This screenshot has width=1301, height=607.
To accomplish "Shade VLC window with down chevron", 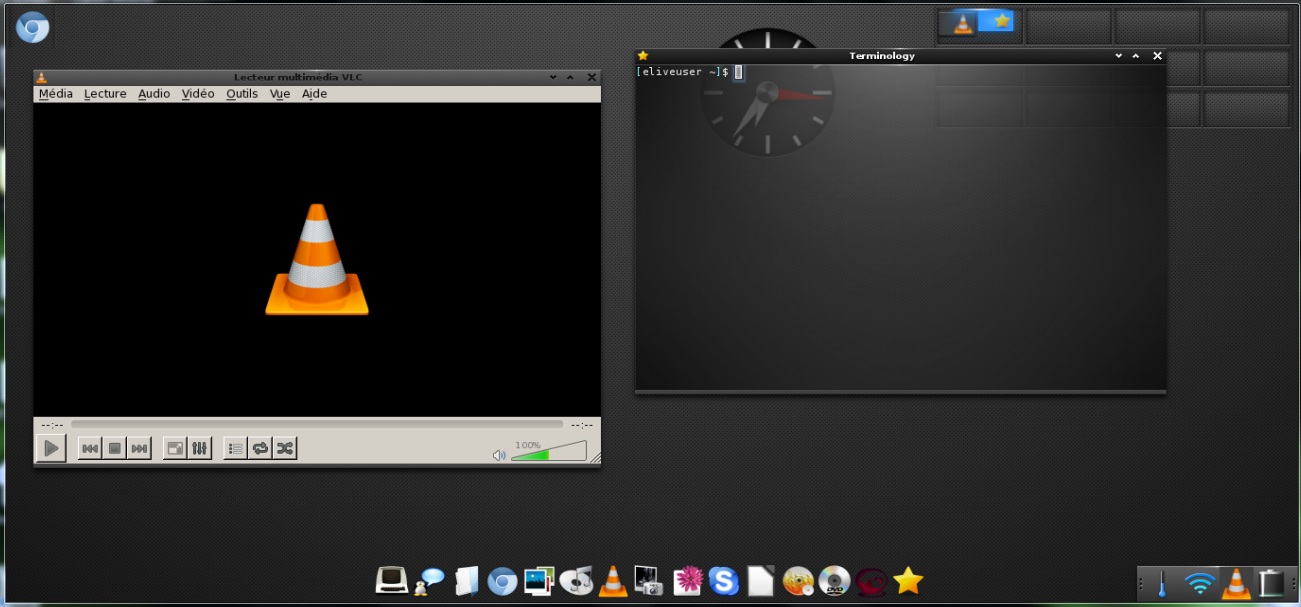I will coord(553,77).
